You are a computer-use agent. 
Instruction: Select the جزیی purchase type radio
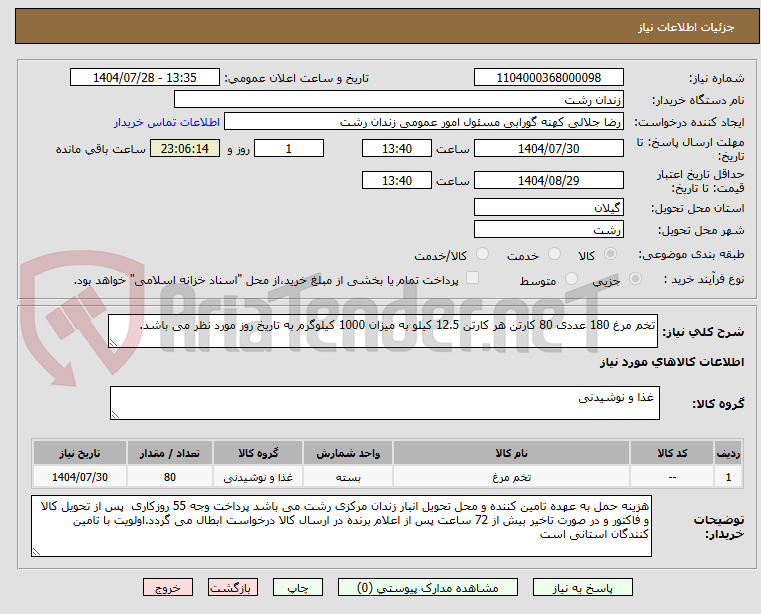pos(635,279)
